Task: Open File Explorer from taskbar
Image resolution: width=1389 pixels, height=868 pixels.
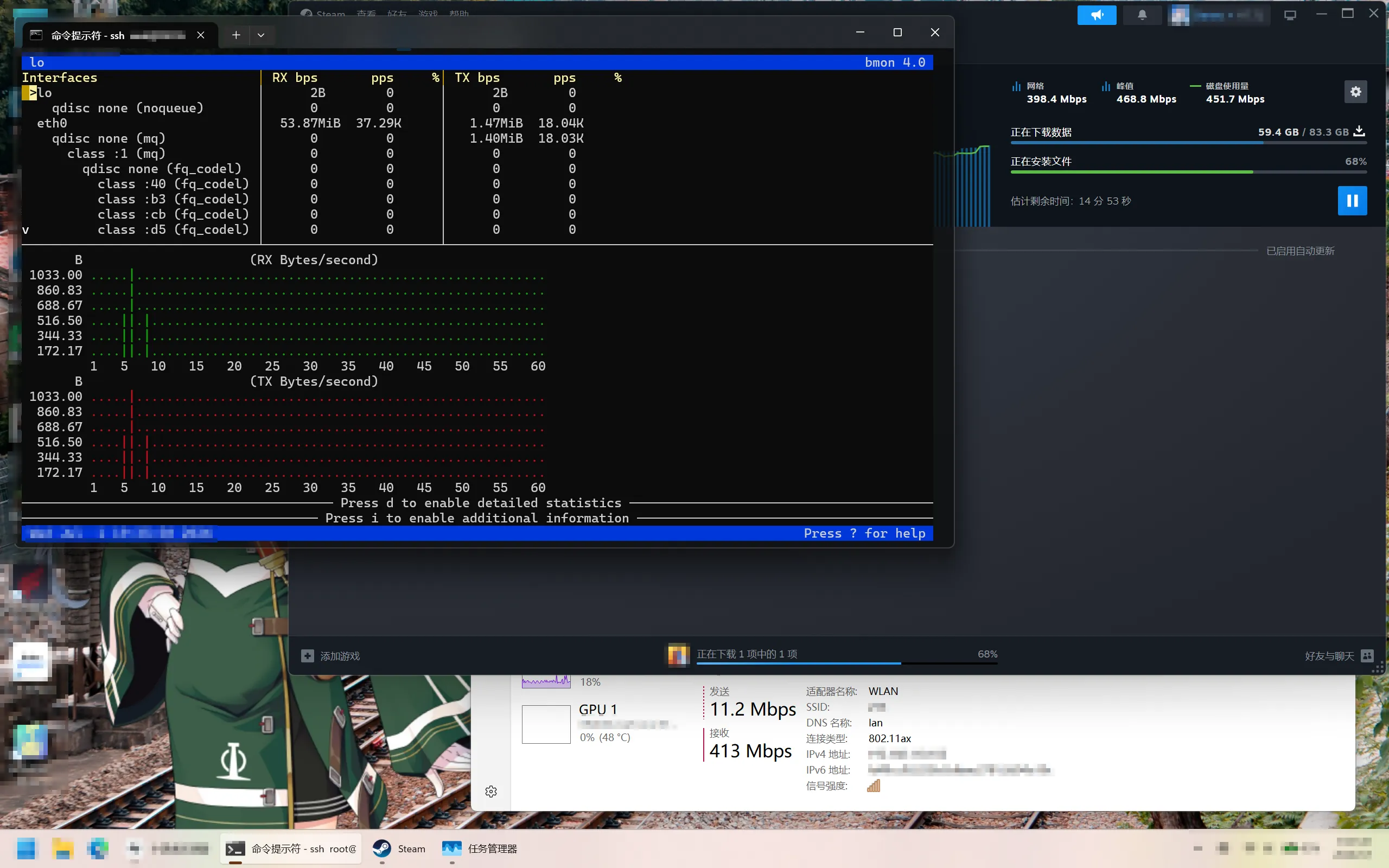Action: [62, 848]
